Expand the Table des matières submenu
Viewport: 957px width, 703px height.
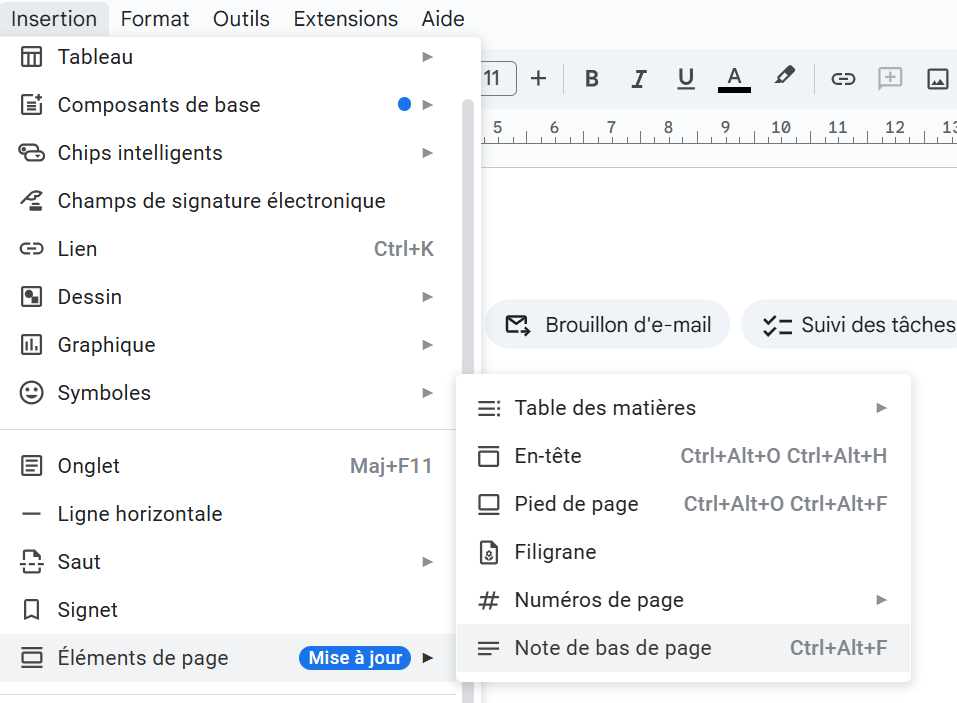point(682,408)
